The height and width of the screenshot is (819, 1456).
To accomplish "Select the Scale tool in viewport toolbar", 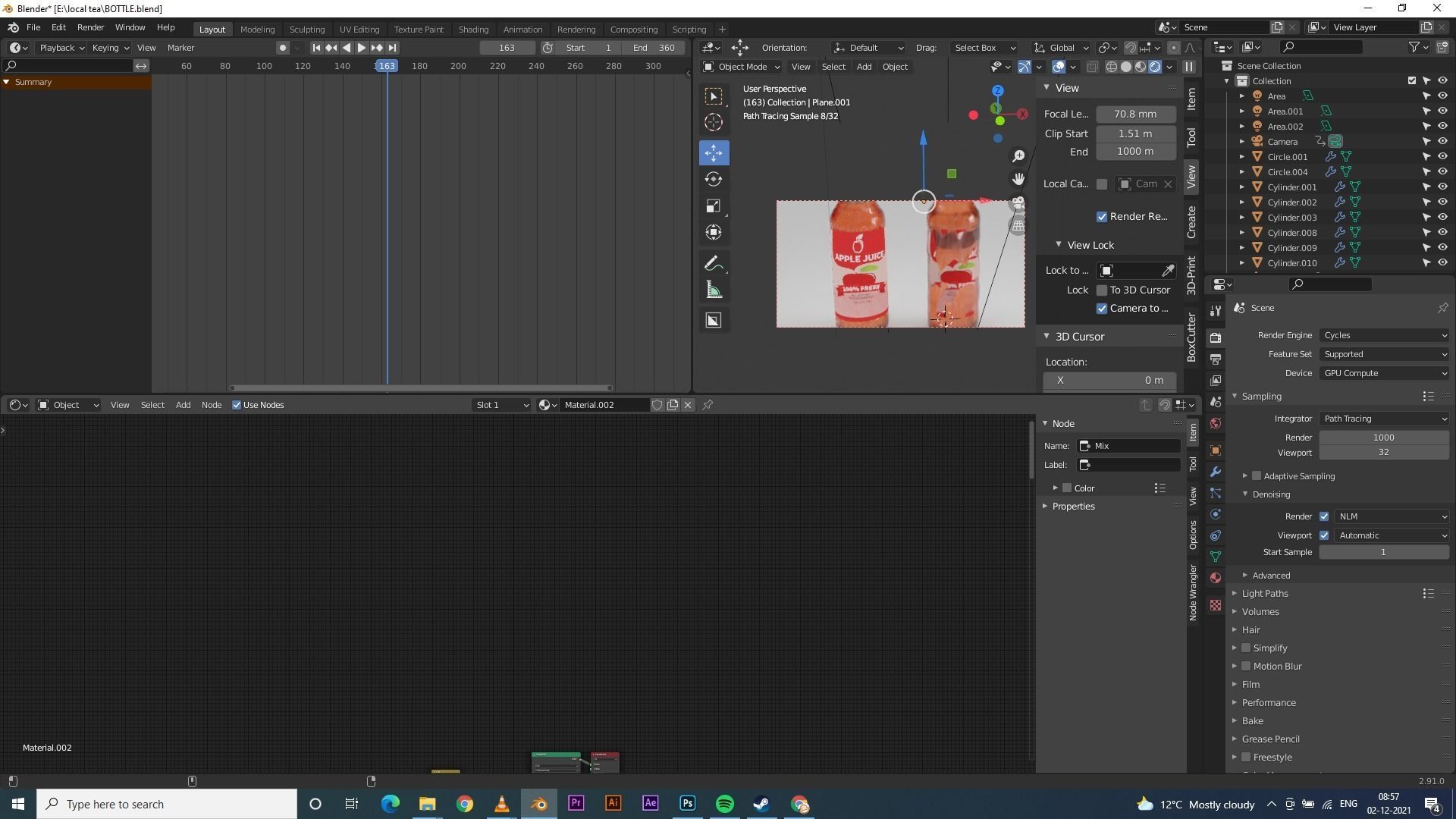I will coord(713,206).
